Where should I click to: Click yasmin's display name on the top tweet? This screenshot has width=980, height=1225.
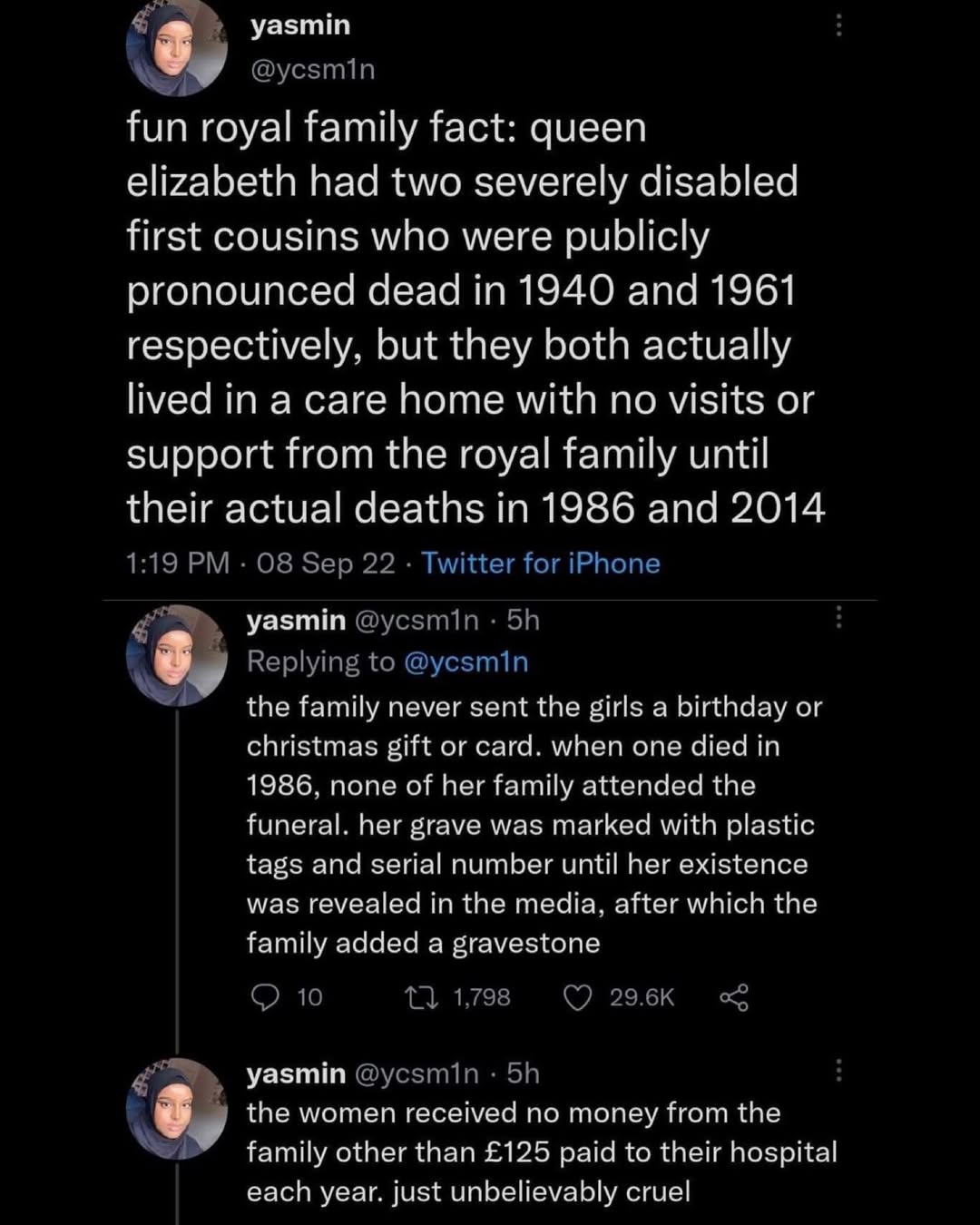click(300, 24)
